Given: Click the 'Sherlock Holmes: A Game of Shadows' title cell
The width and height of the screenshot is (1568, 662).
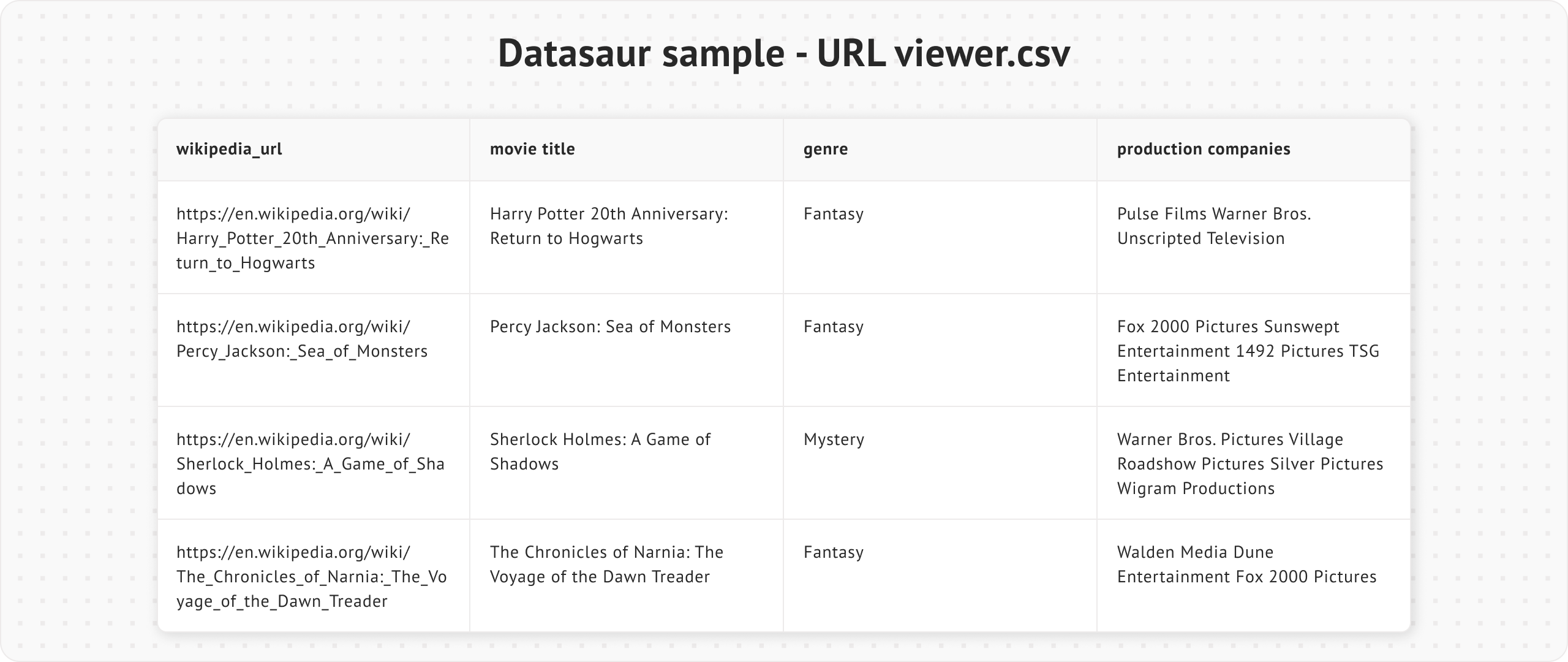Looking at the screenshot, I should tap(600, 452).
